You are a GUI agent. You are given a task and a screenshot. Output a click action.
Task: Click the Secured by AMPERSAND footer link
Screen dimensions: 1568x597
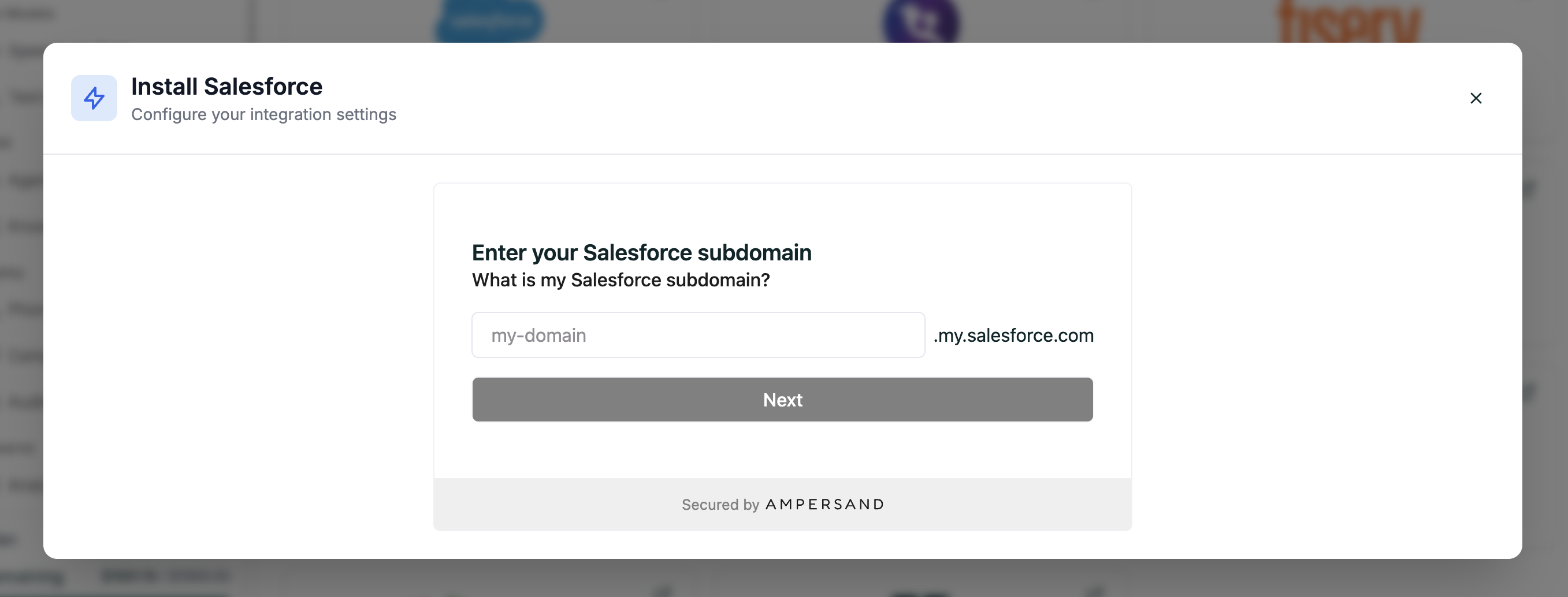pos(782,505)
